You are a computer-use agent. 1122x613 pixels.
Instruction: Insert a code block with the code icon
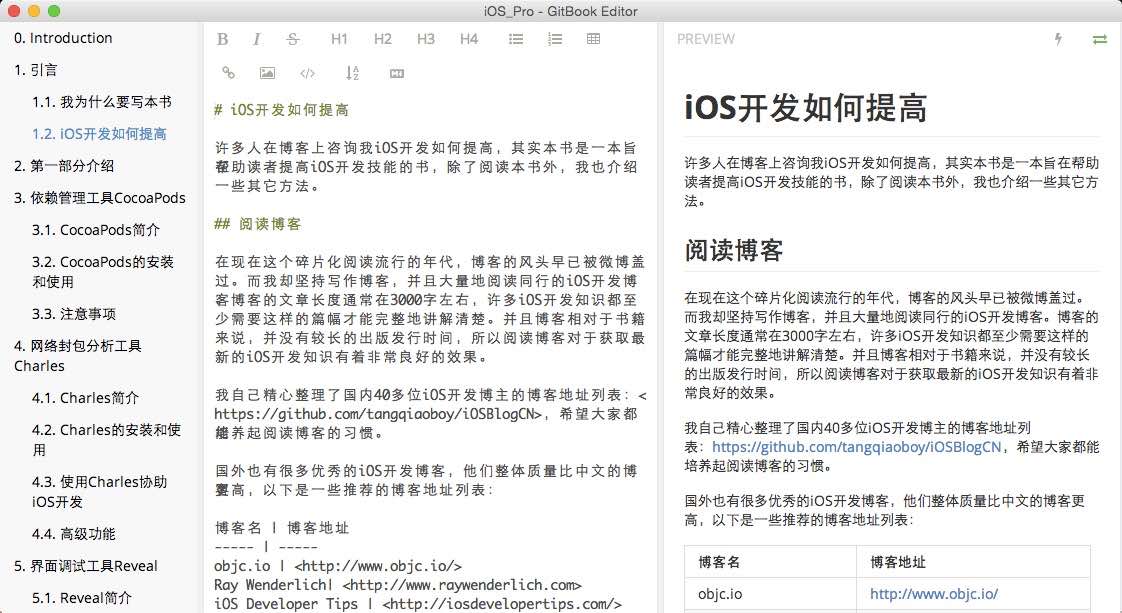[x=308, y=72]
